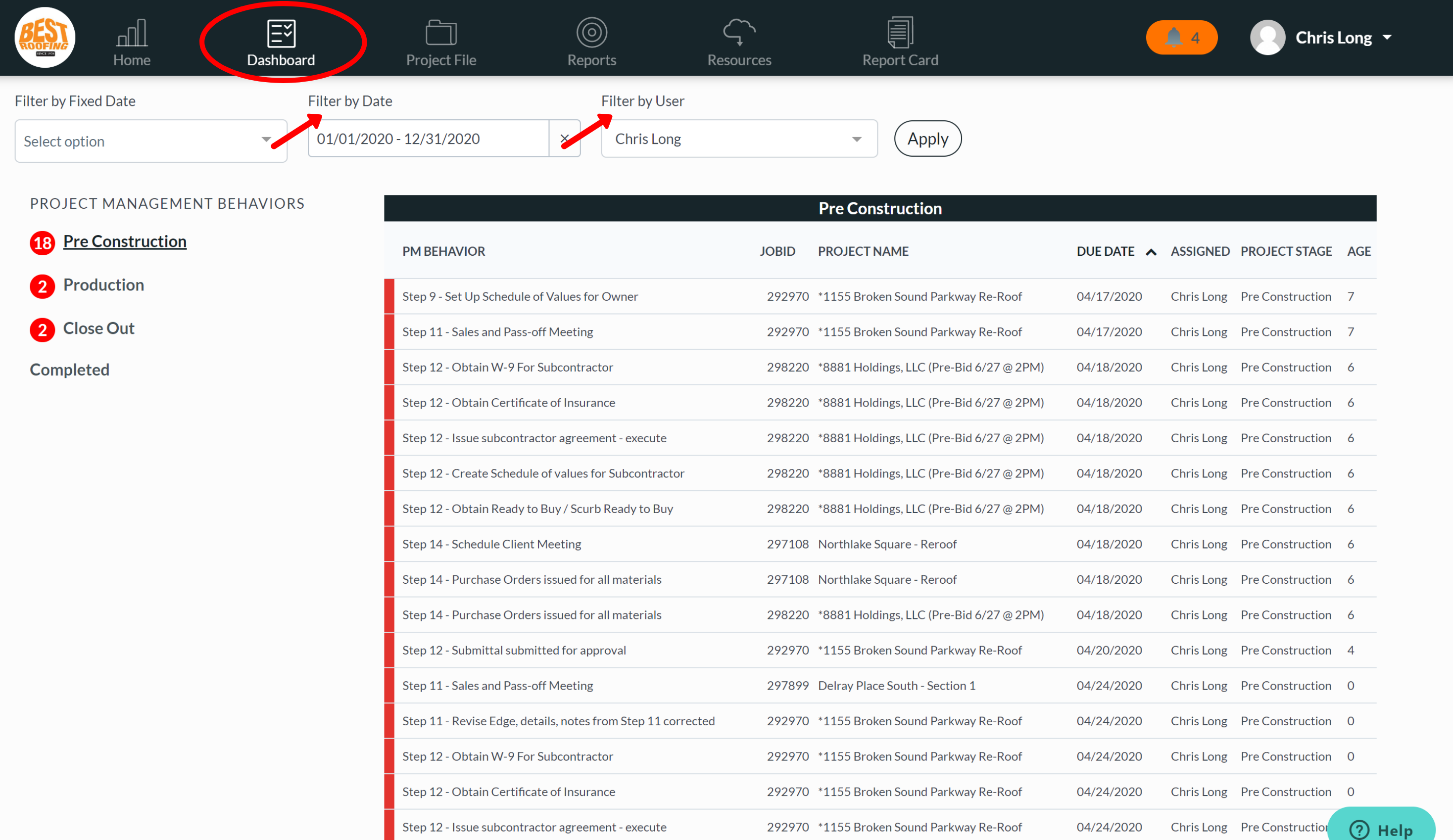This screenshot has width=1453, height=840.
Task: Open notifications bell showing 4
Action: coord(1181,38)
